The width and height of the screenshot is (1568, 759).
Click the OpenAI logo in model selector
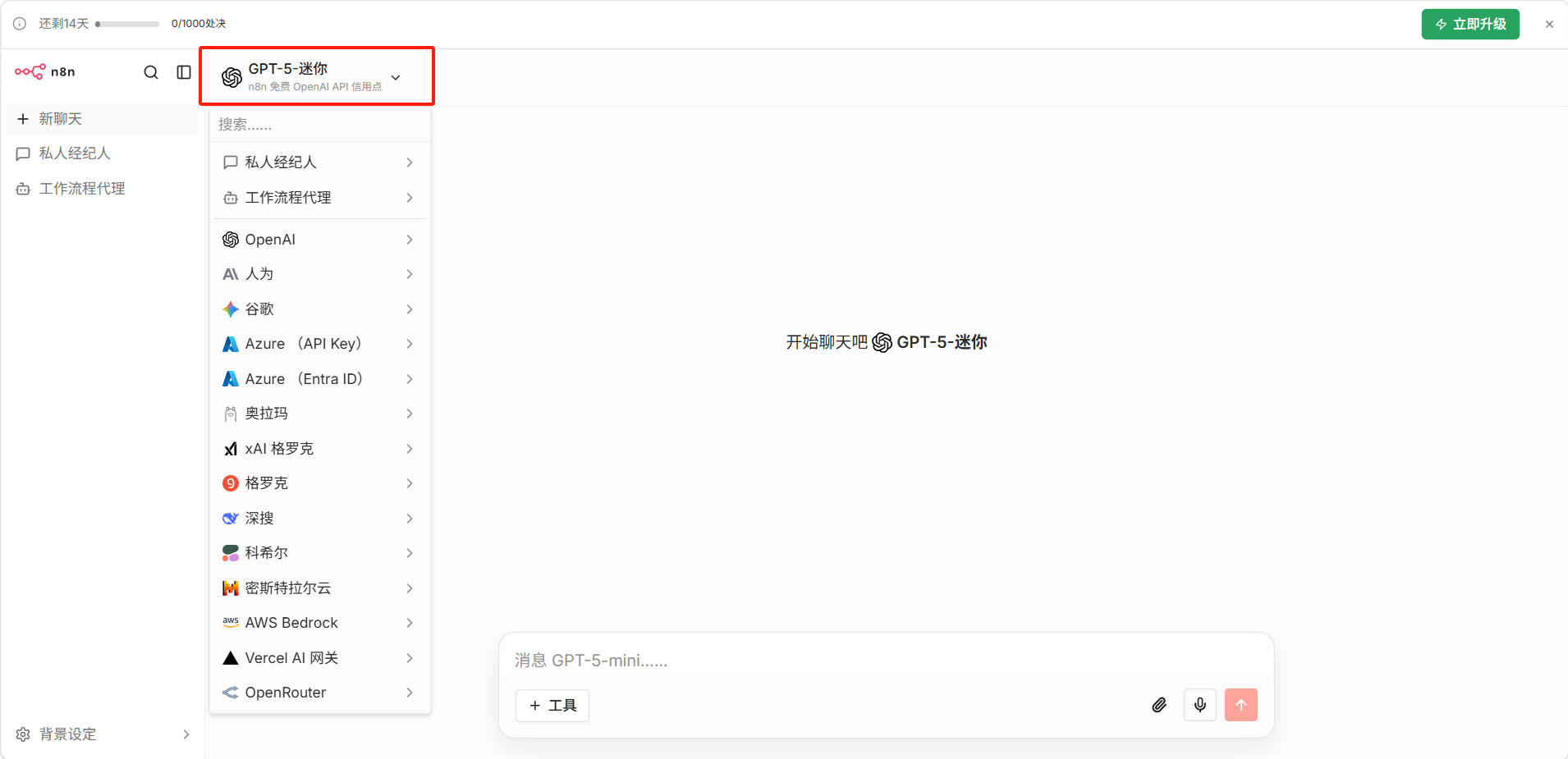click(x=232, y=77)
